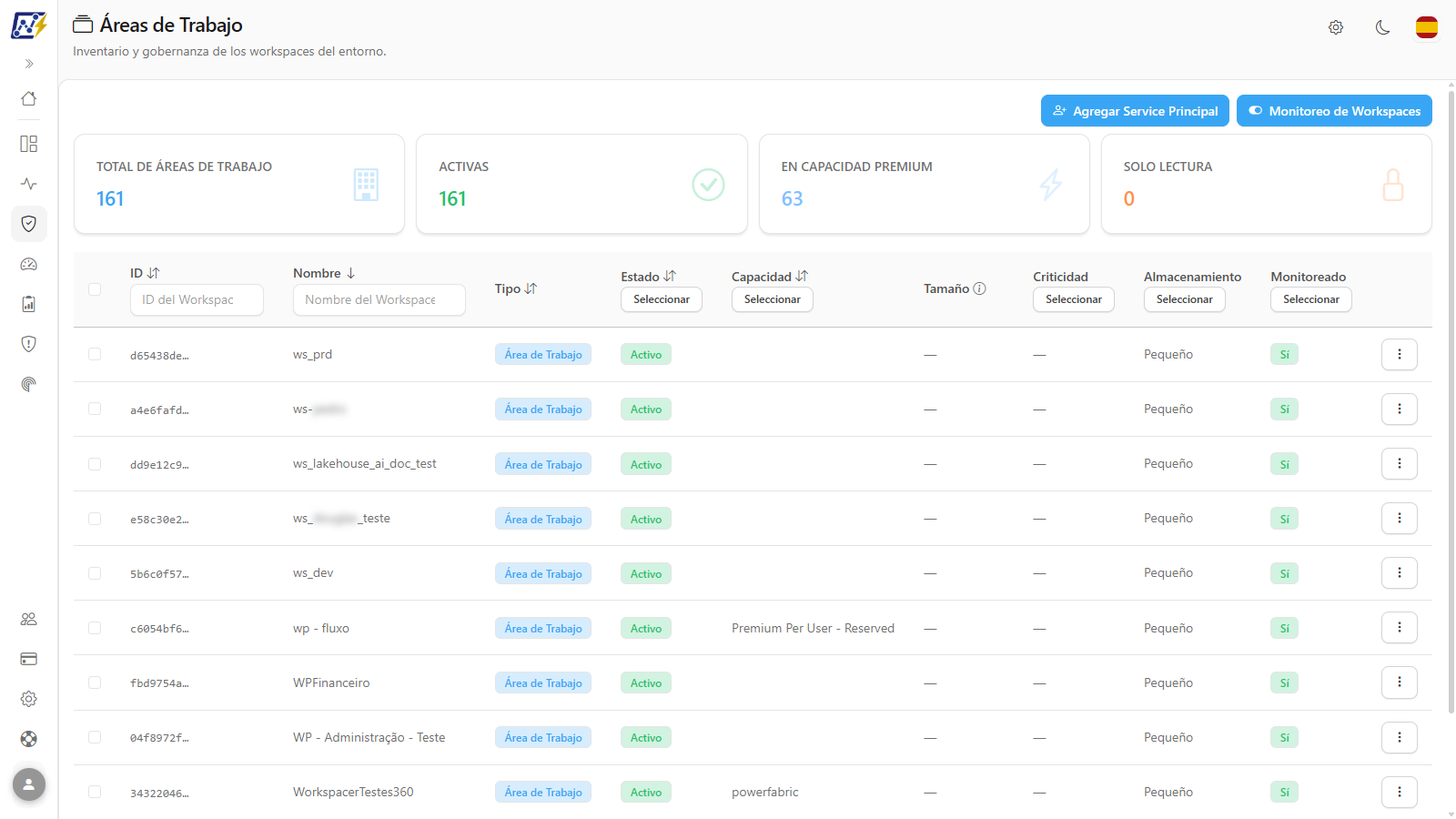Screen dimensions: 1456x819
Task: Select all rows with header checkbox
Action: (95, 289)
